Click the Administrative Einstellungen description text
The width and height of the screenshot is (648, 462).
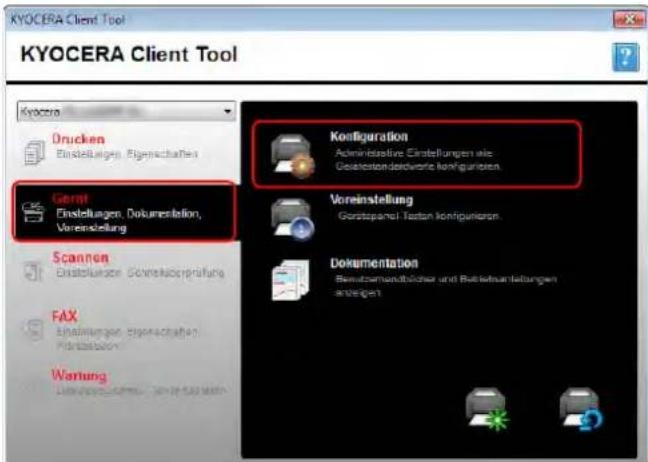coord(418,160)
